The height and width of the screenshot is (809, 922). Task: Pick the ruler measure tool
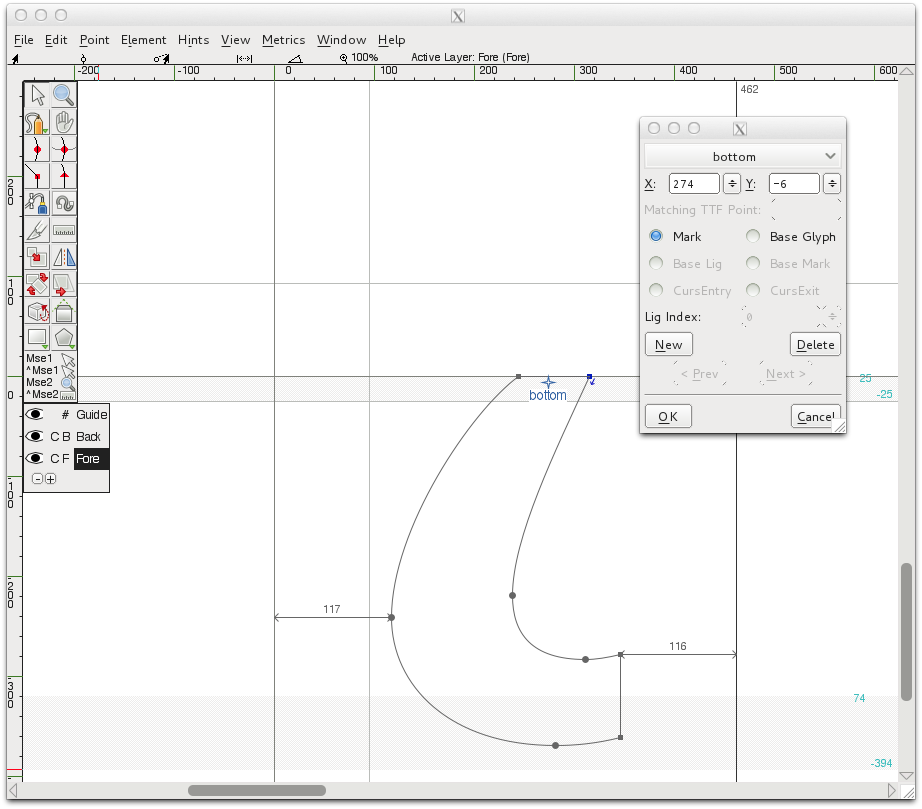tap(64, 230)
